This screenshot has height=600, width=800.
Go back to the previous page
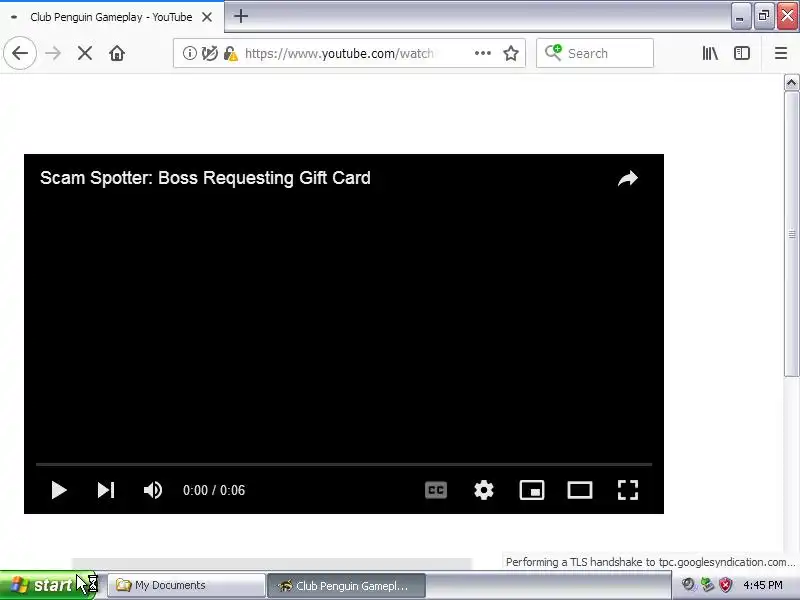(20, 53)
